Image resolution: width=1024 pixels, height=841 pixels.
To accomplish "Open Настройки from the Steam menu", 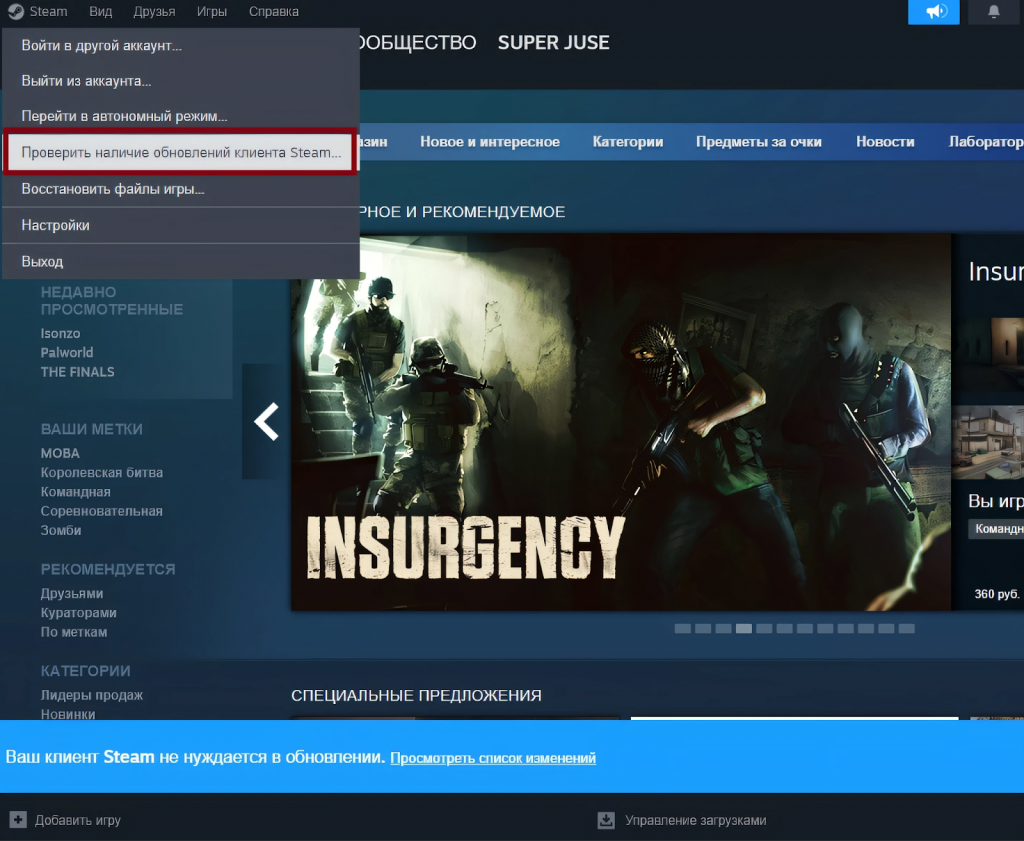I will pos(181,225).
